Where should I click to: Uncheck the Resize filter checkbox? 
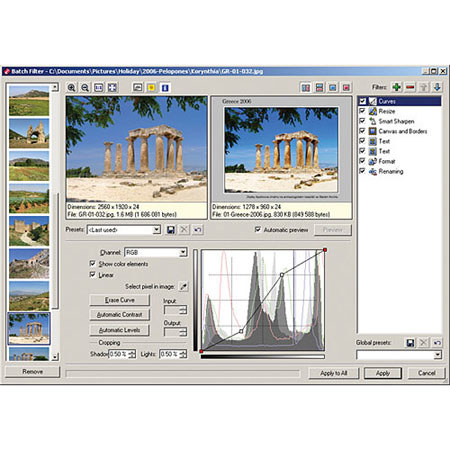tap(362, 111)
